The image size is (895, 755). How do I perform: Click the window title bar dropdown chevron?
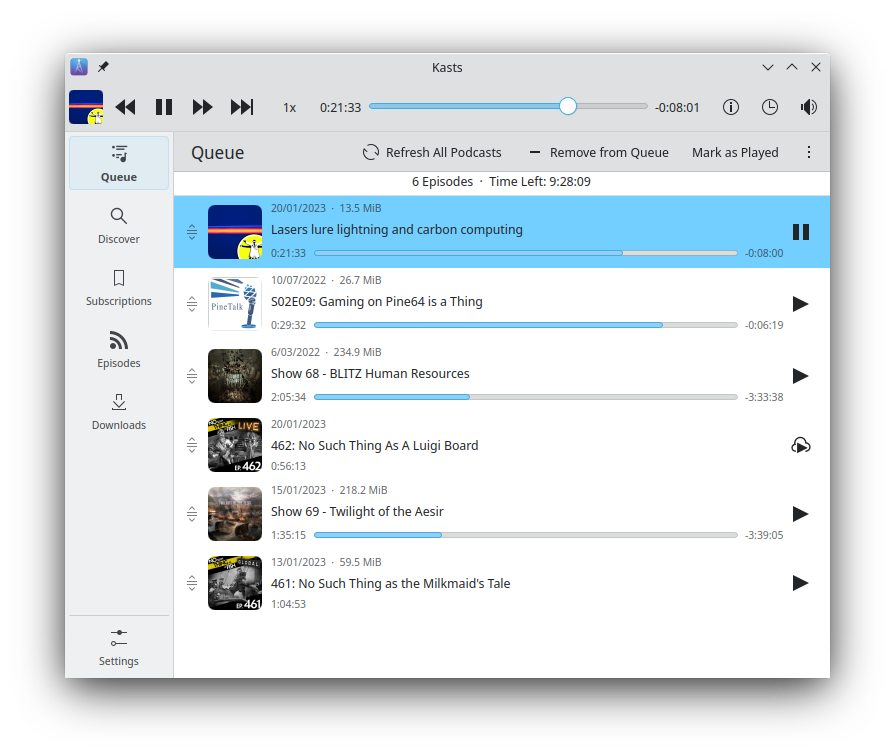click(768, 67)
